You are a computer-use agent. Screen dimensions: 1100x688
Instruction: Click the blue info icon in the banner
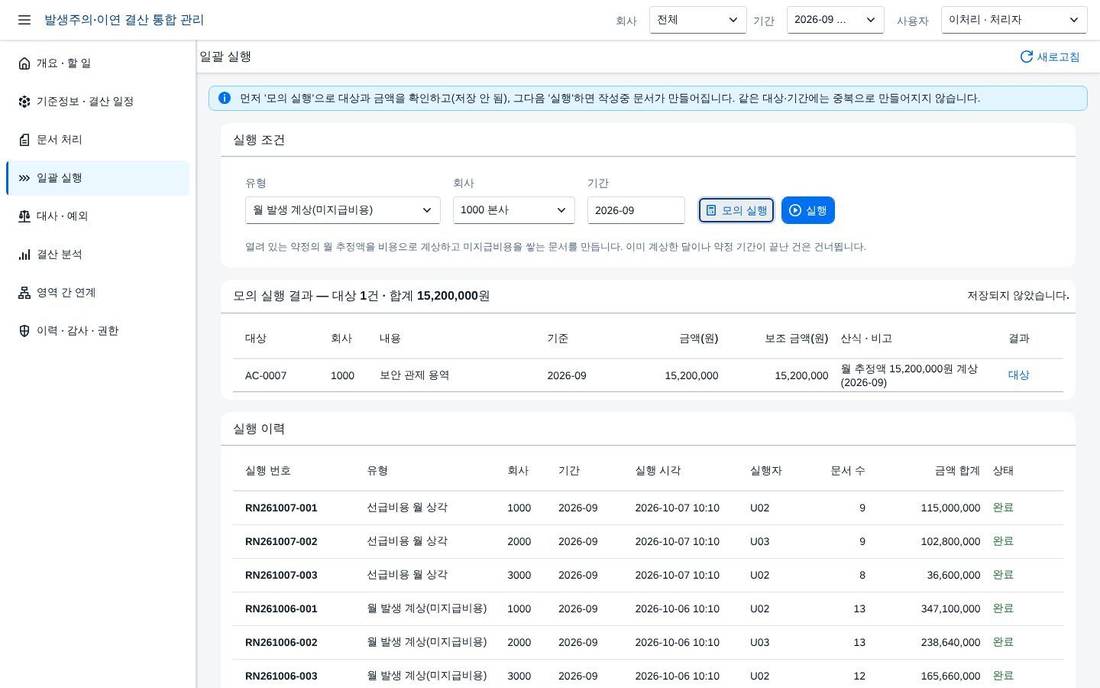click(x=224, y=98)
